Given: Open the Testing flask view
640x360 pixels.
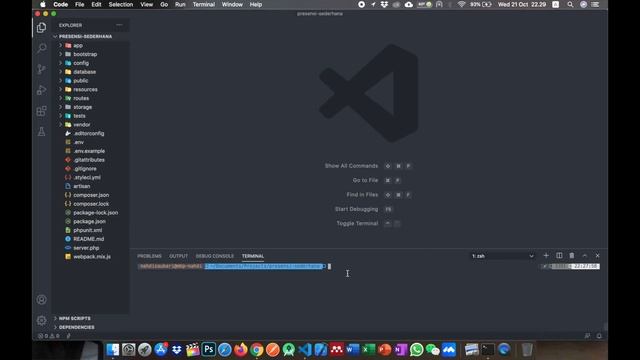Looking at the screenshot, I should pyautogui.click(x=41, y=131).
